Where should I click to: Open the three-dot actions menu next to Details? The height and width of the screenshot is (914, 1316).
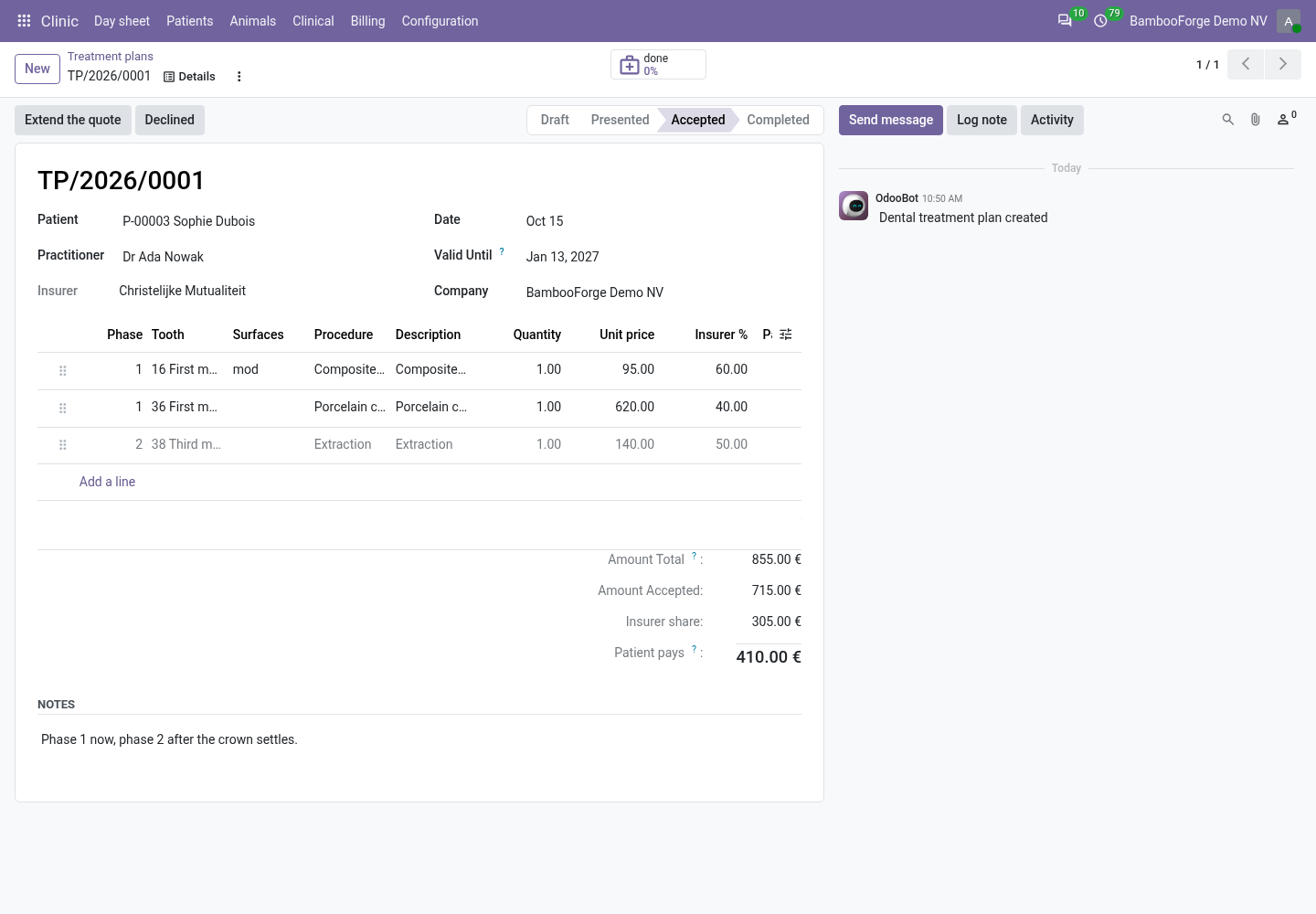239,77
